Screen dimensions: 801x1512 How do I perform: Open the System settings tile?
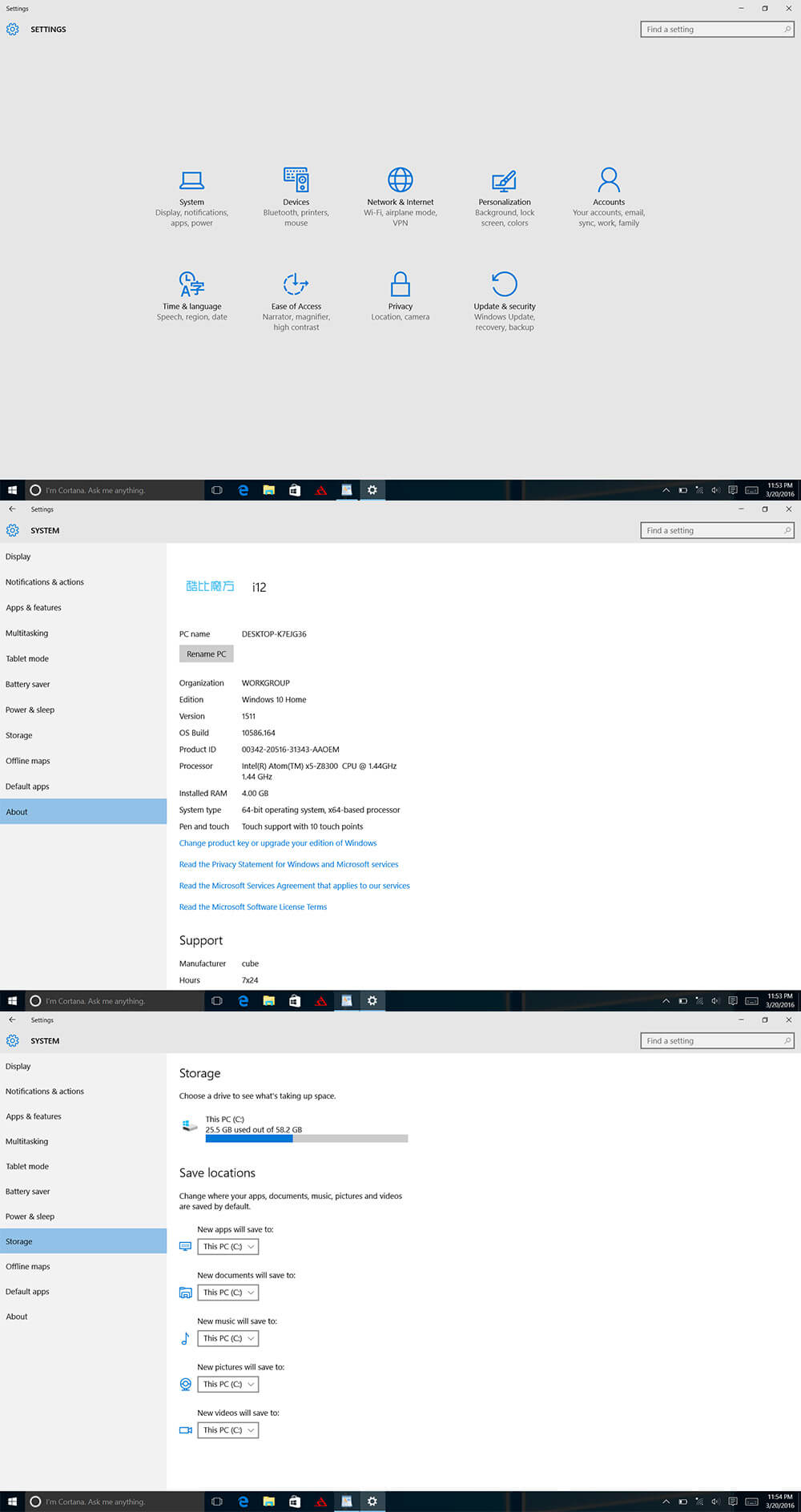[x=191, y=197]
